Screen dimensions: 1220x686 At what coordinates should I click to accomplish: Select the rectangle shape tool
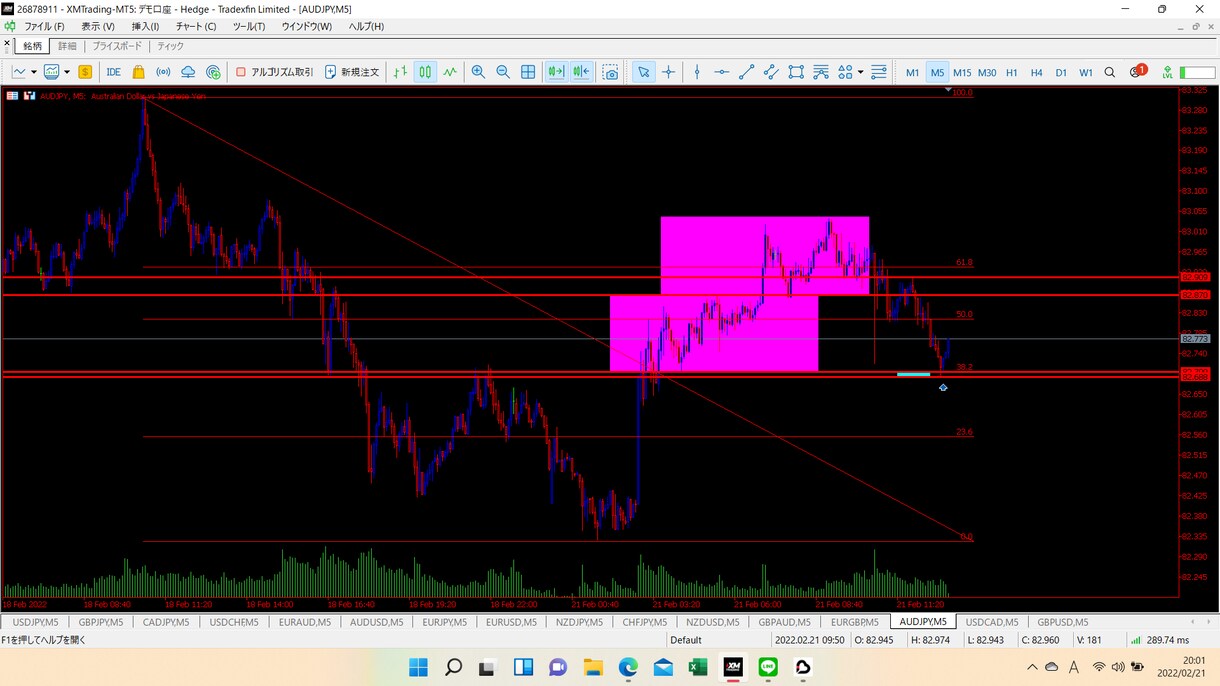[x=796, y=72]
